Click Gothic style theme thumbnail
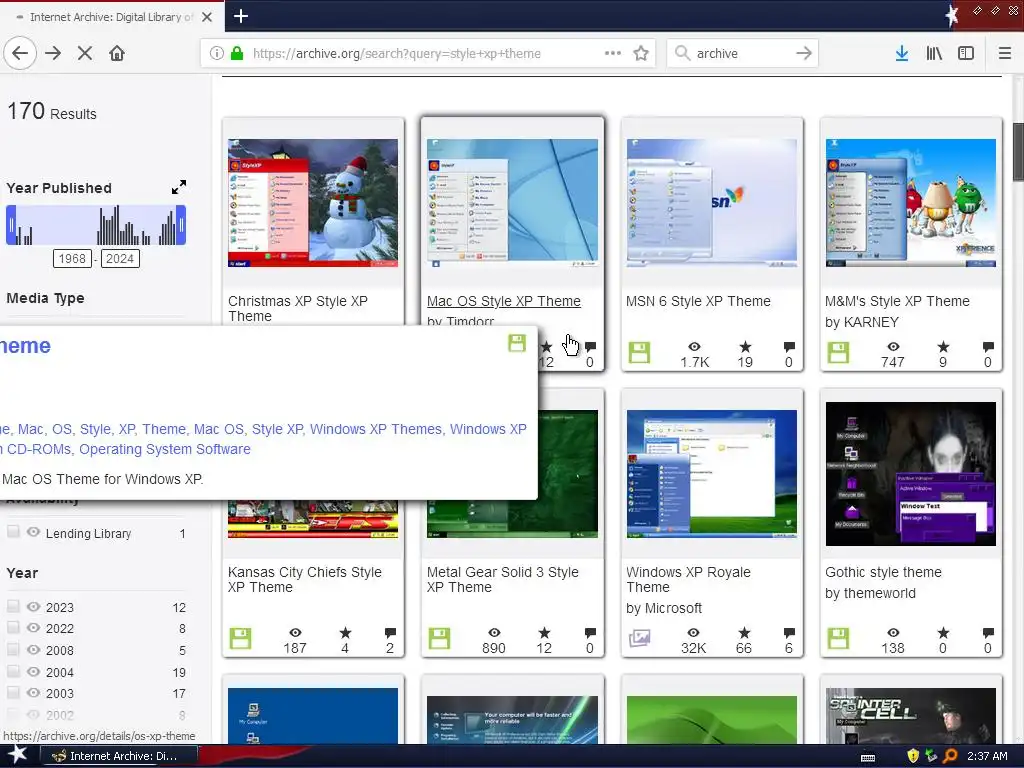1024x768 pixels. [x=910, y=473]
